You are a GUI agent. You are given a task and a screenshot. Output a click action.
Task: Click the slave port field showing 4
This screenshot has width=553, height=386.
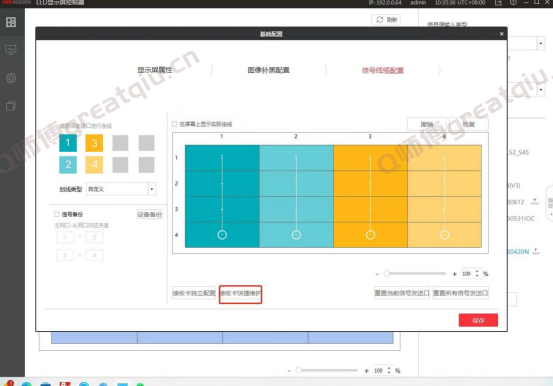pyautogui.click(x=95, y=255)
